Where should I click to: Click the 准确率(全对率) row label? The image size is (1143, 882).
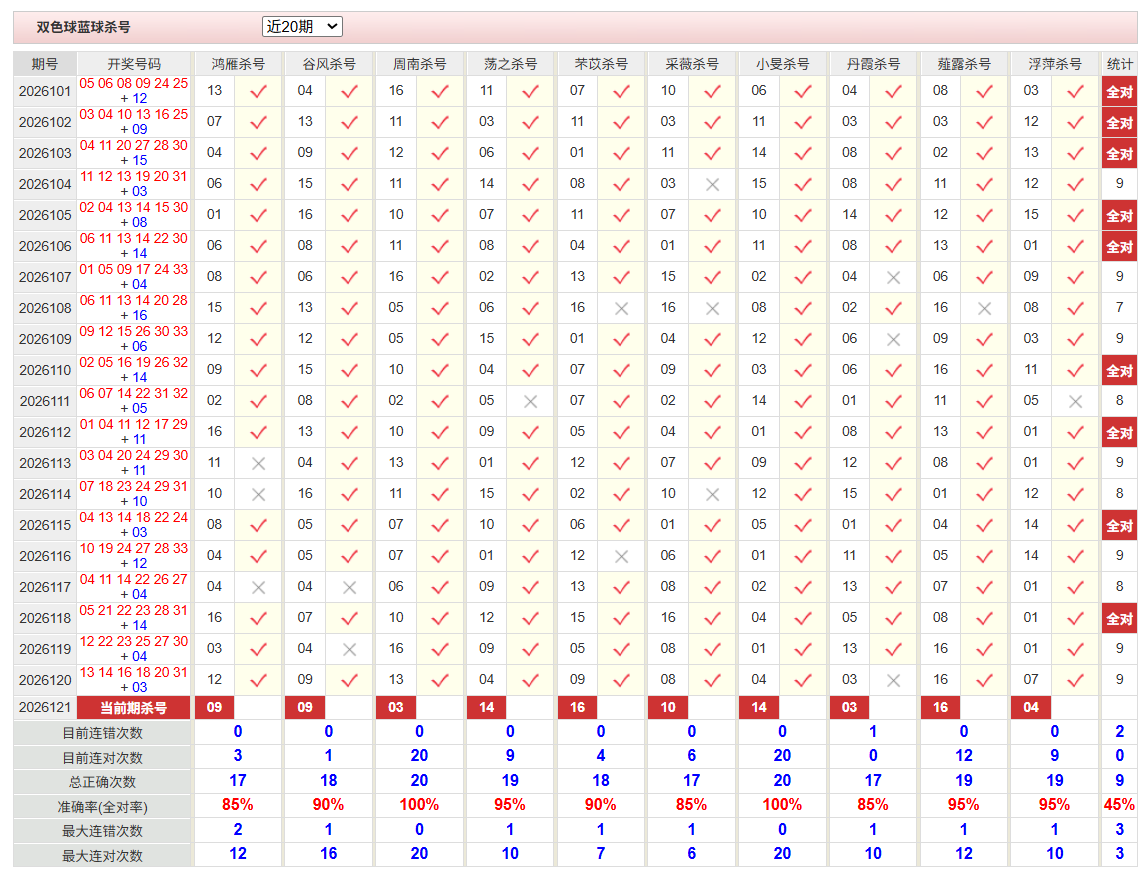pyautogui.click(x=103, y=807)
